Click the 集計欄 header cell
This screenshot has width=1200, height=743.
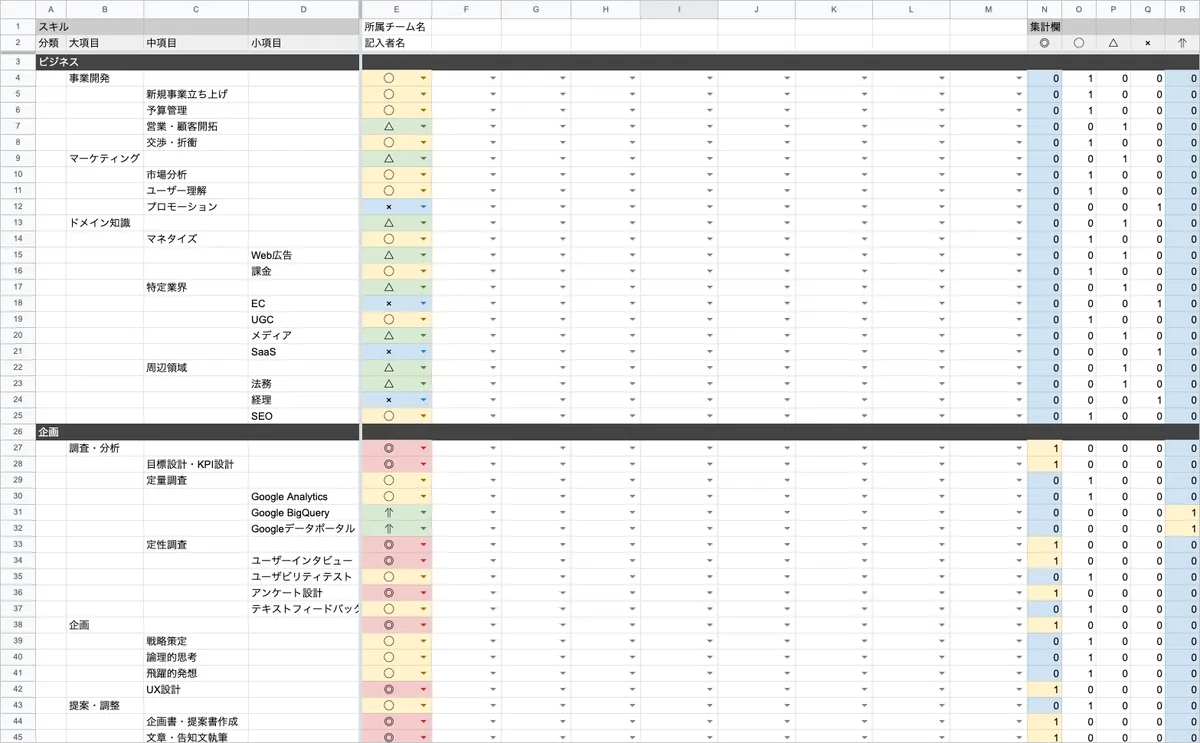click(x=1044, y=27)
